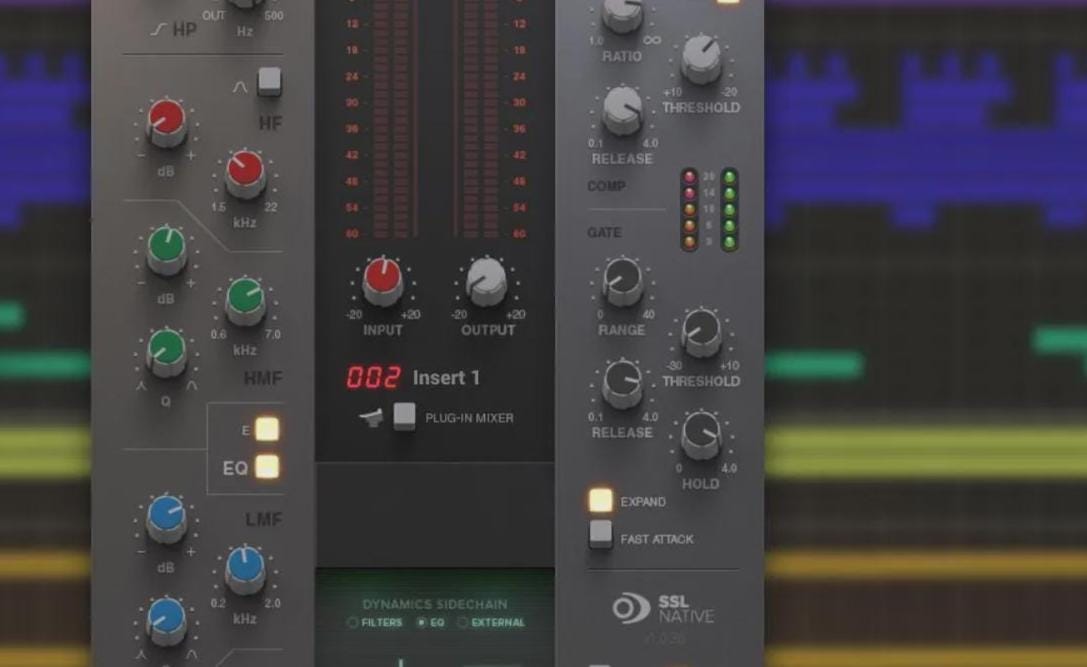
Task: Toggle the E-type EQ button
Action: click(267, 429)
